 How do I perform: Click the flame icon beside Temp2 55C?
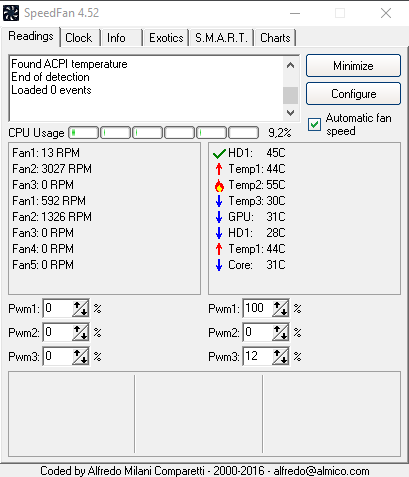coord(219,185)
